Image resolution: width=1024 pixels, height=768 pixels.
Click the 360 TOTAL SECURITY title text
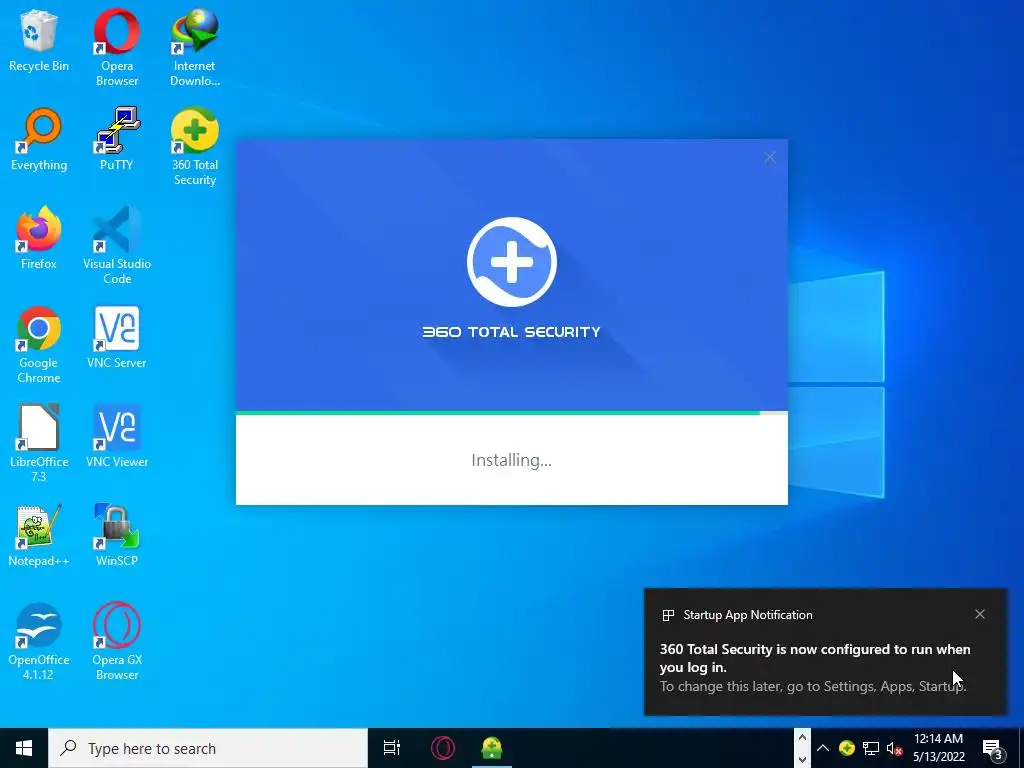[x=511, y=332]
